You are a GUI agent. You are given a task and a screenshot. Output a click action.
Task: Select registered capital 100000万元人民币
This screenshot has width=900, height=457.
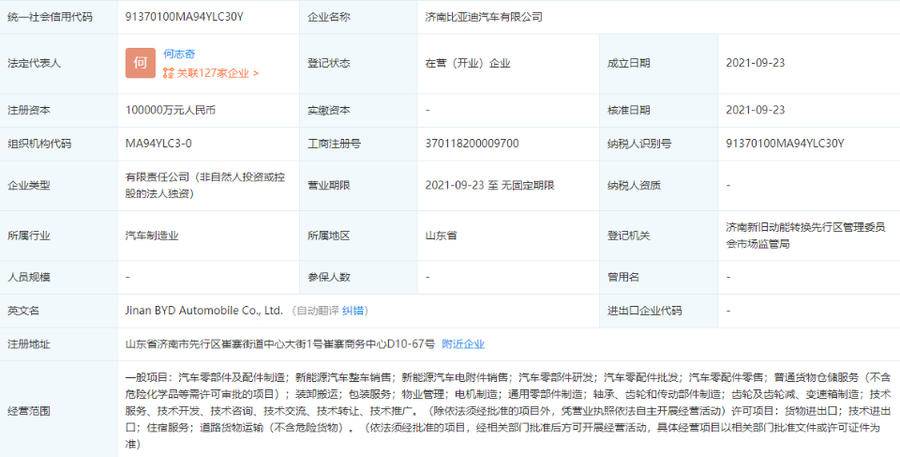[x=170, y=110]
